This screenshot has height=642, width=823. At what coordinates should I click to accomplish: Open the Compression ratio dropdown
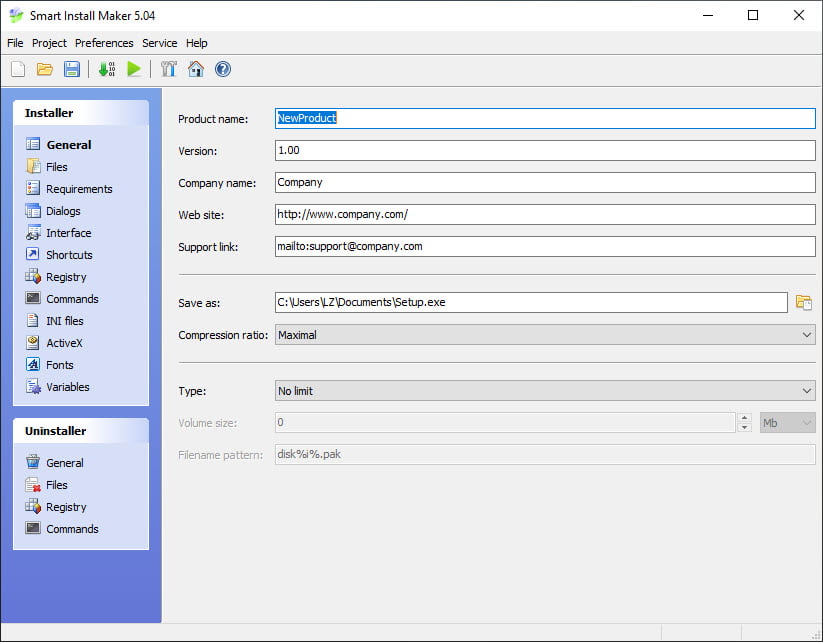(x=545, y=335)
